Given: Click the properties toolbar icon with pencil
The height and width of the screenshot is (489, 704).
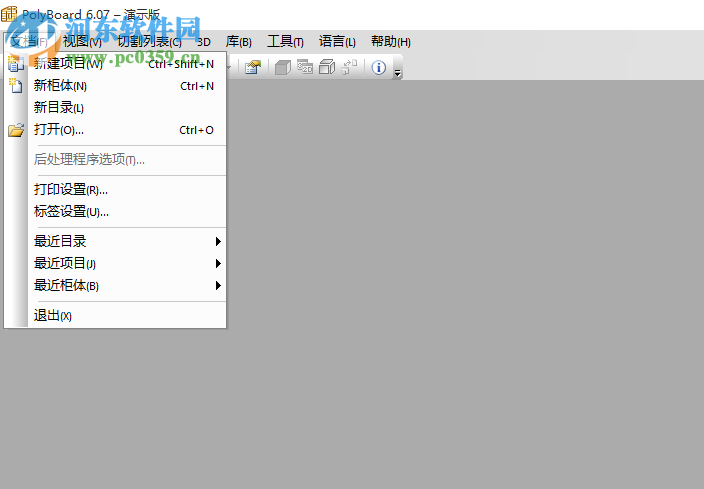Looking at the screenshot, I should pos(253,67).
